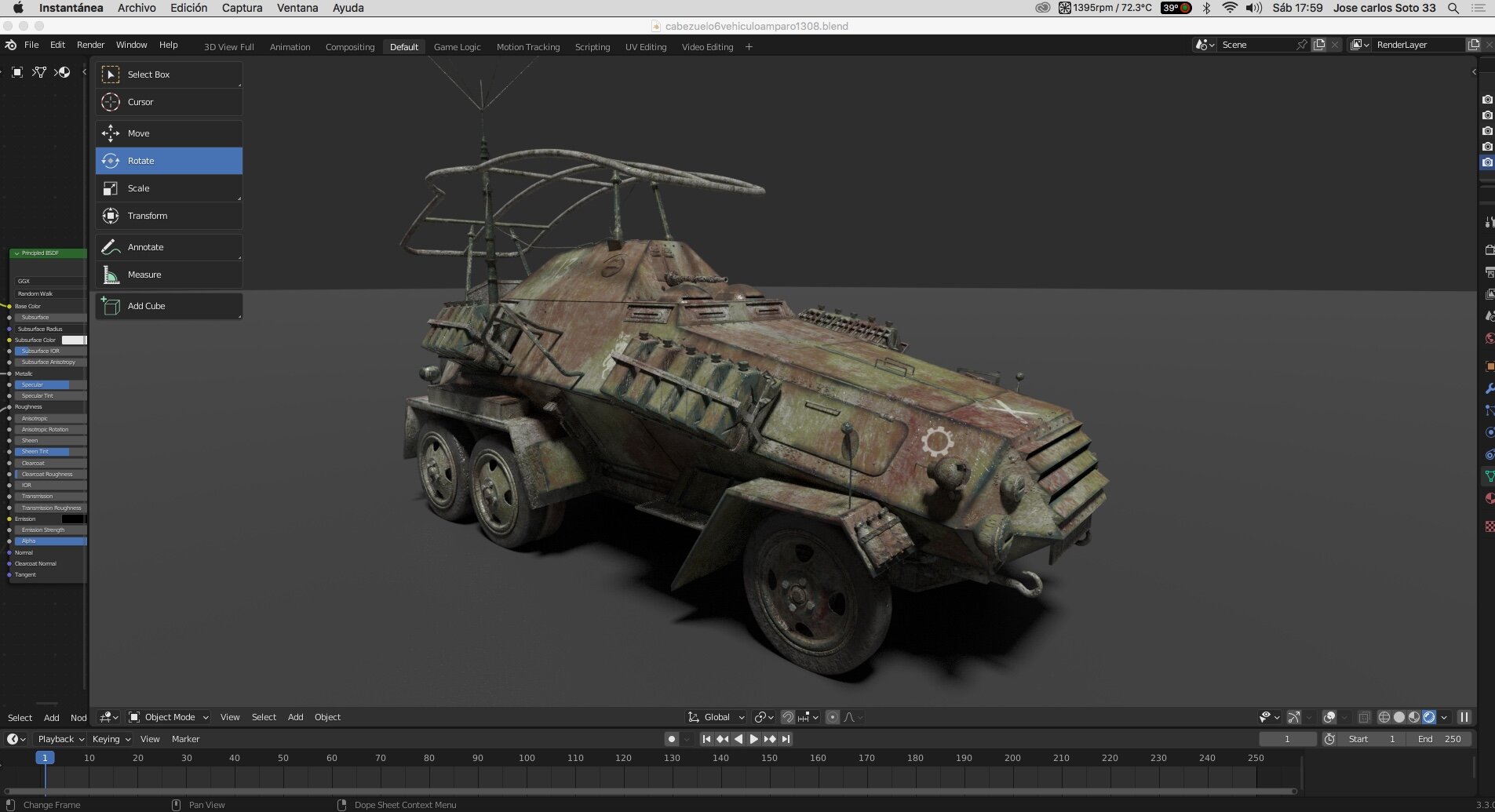1495x812 pixels.
Task: Switch to the UV Editing workspace tab
Action: [x=646, y=47]
